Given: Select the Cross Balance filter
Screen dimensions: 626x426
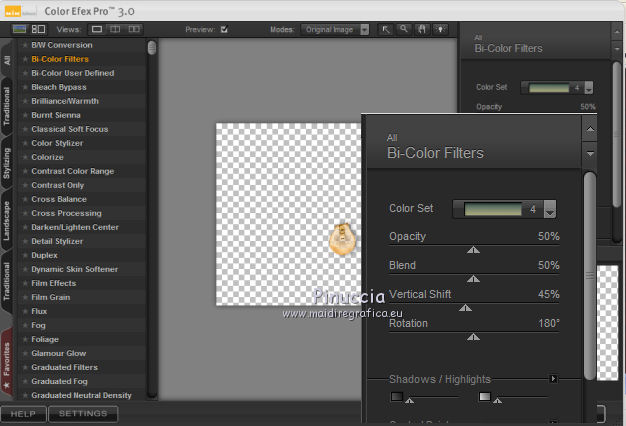Looking at the screenshot, I should point(59,199).
